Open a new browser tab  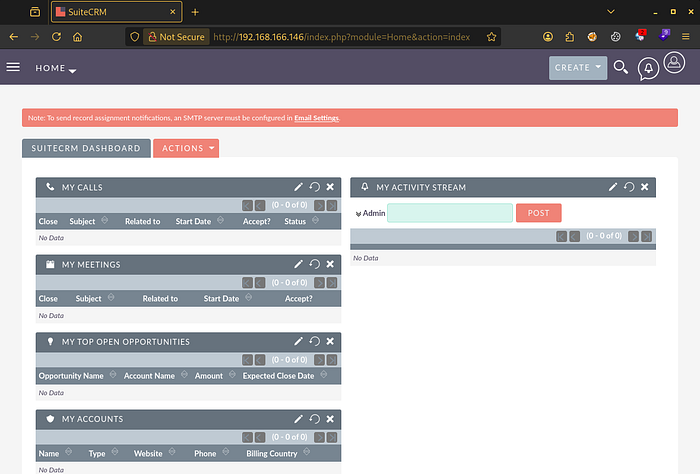click(195, 12)
